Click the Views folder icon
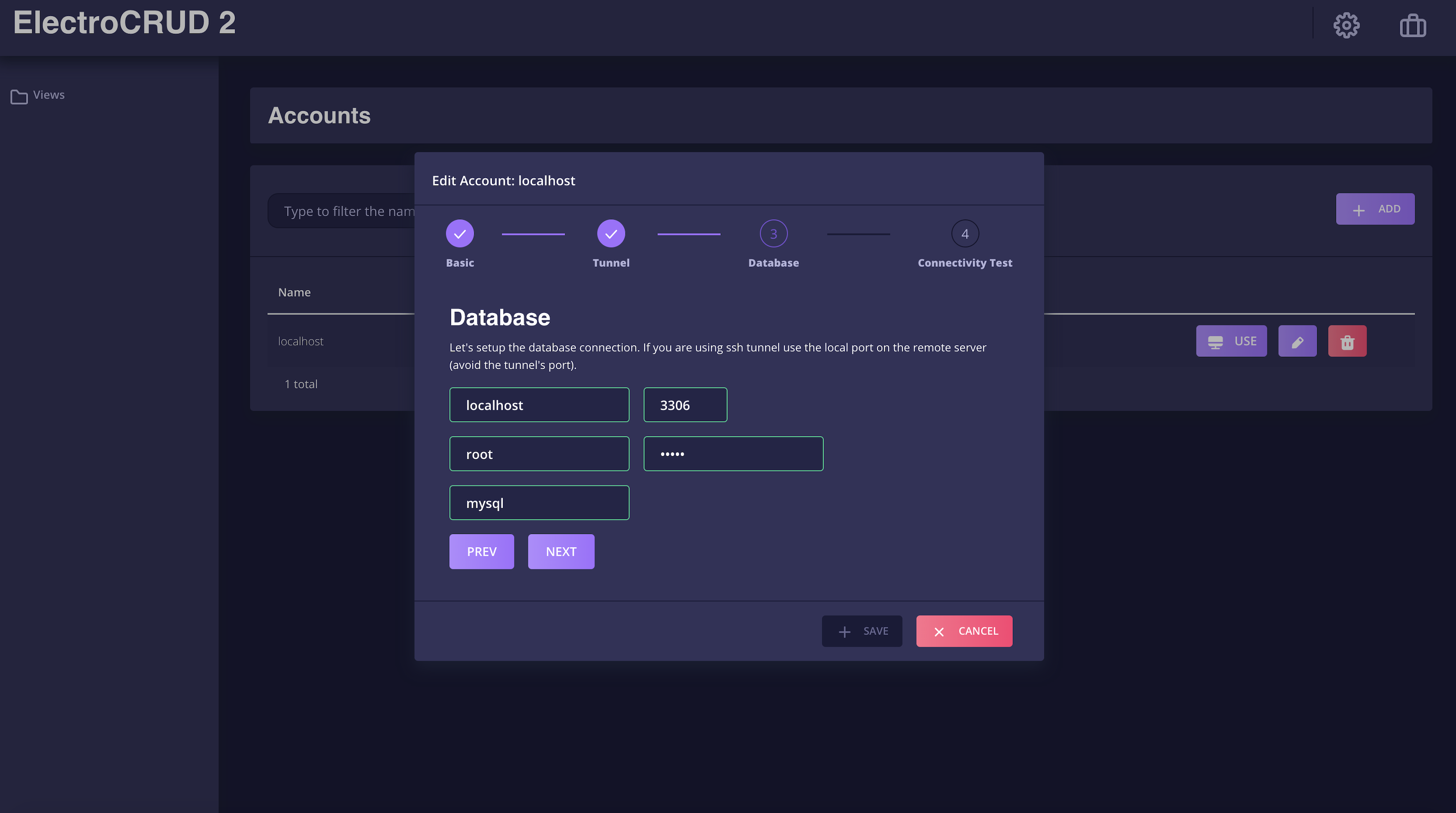The image size is (1456, 813). (x=18, y=96)
